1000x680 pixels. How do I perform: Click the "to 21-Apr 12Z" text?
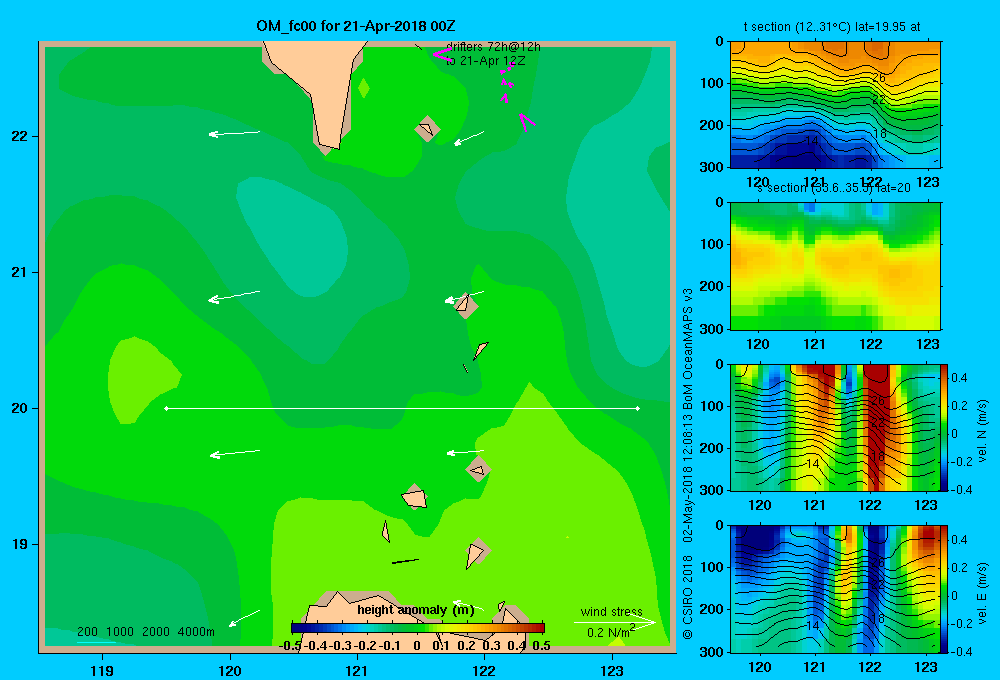485,61
